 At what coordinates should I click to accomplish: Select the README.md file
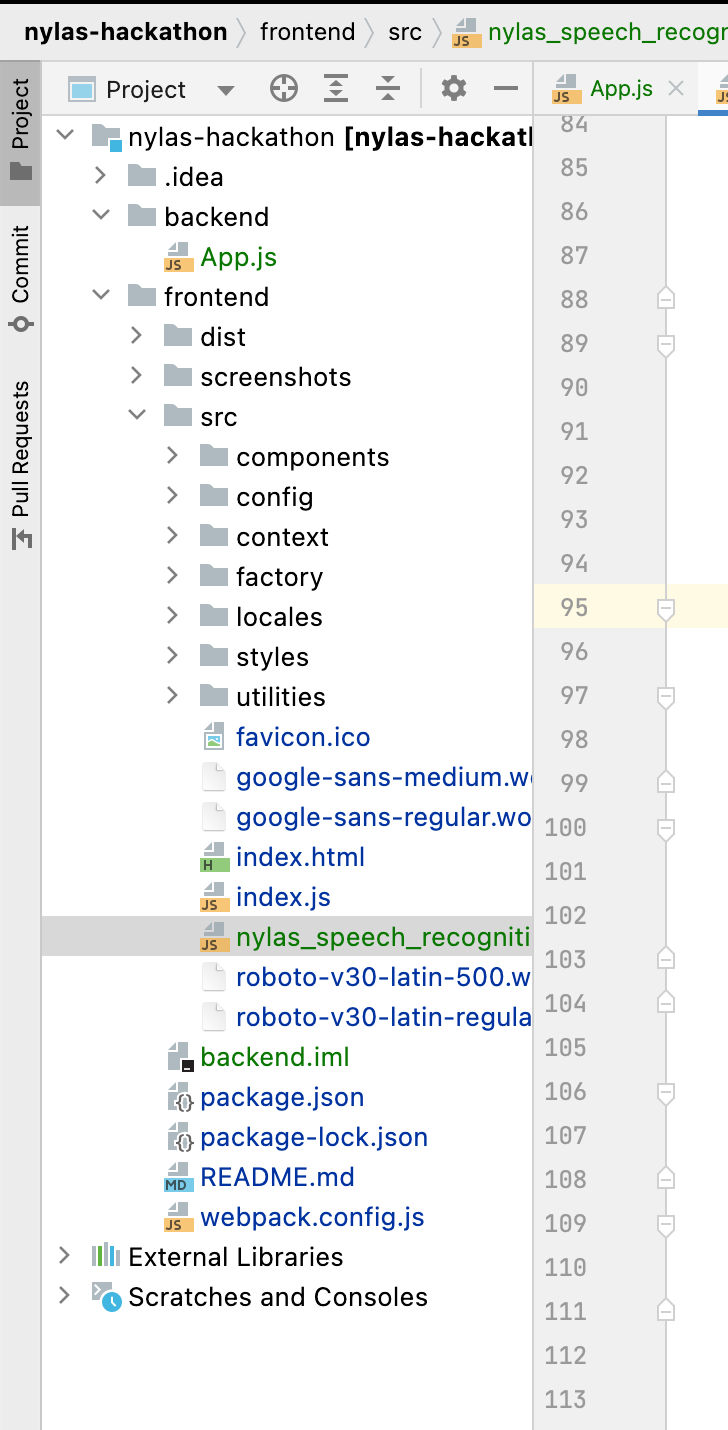[277, 1177]
